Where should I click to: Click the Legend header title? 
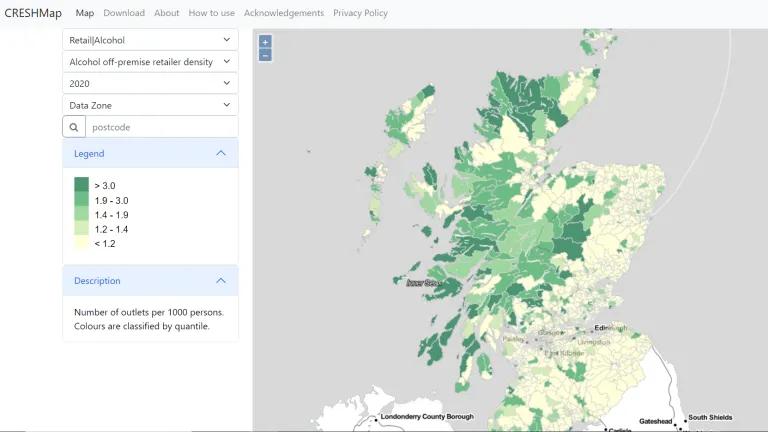tap(89, 153)
